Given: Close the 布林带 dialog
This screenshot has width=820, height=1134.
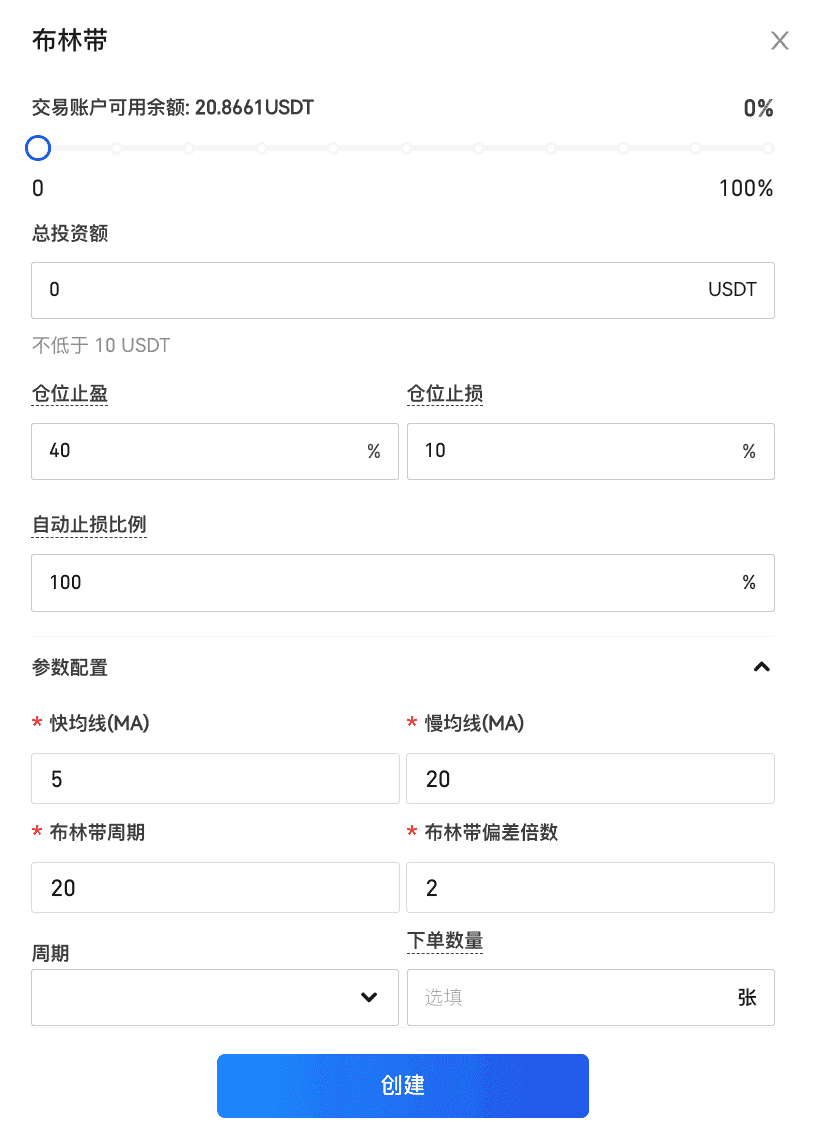Looking at the screenshot, I should point(780,41).
